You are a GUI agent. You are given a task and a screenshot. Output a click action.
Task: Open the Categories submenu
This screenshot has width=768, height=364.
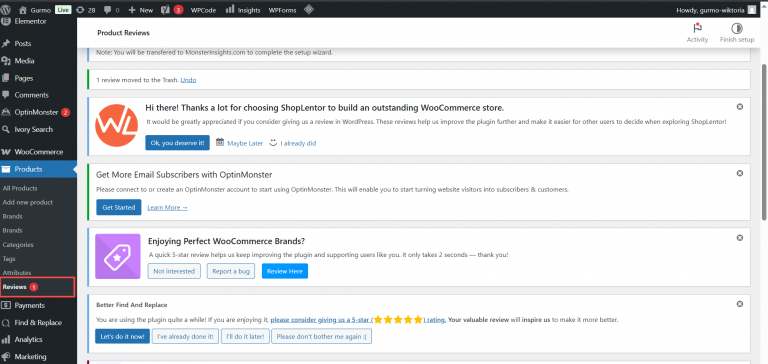[18, 244]
